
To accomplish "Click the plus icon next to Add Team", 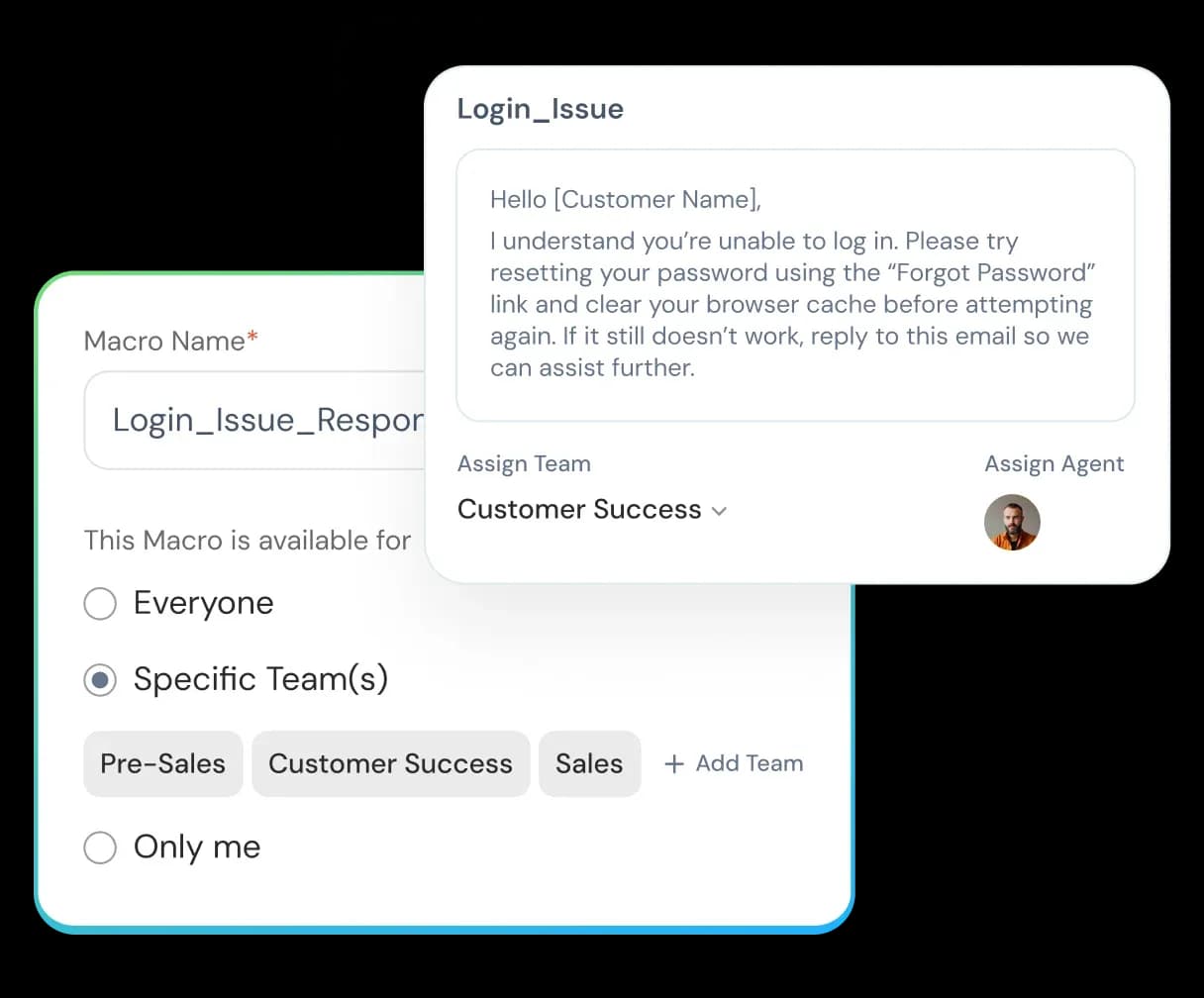I will tap(675, 763).
